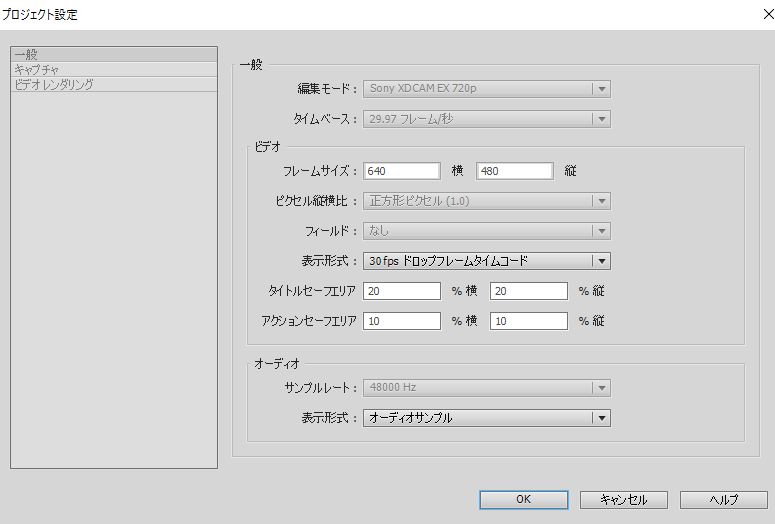Click the アクションセーフエリア vertical percent field

529,321
